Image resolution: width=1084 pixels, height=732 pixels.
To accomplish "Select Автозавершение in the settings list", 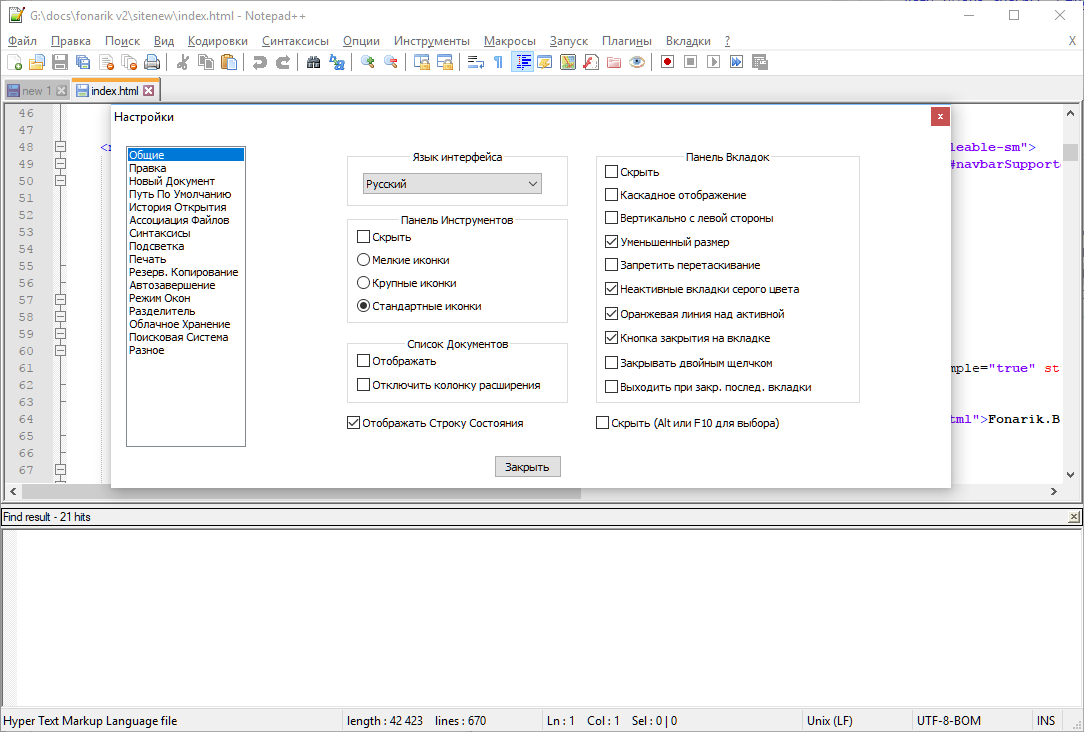I will coord(172,285).
